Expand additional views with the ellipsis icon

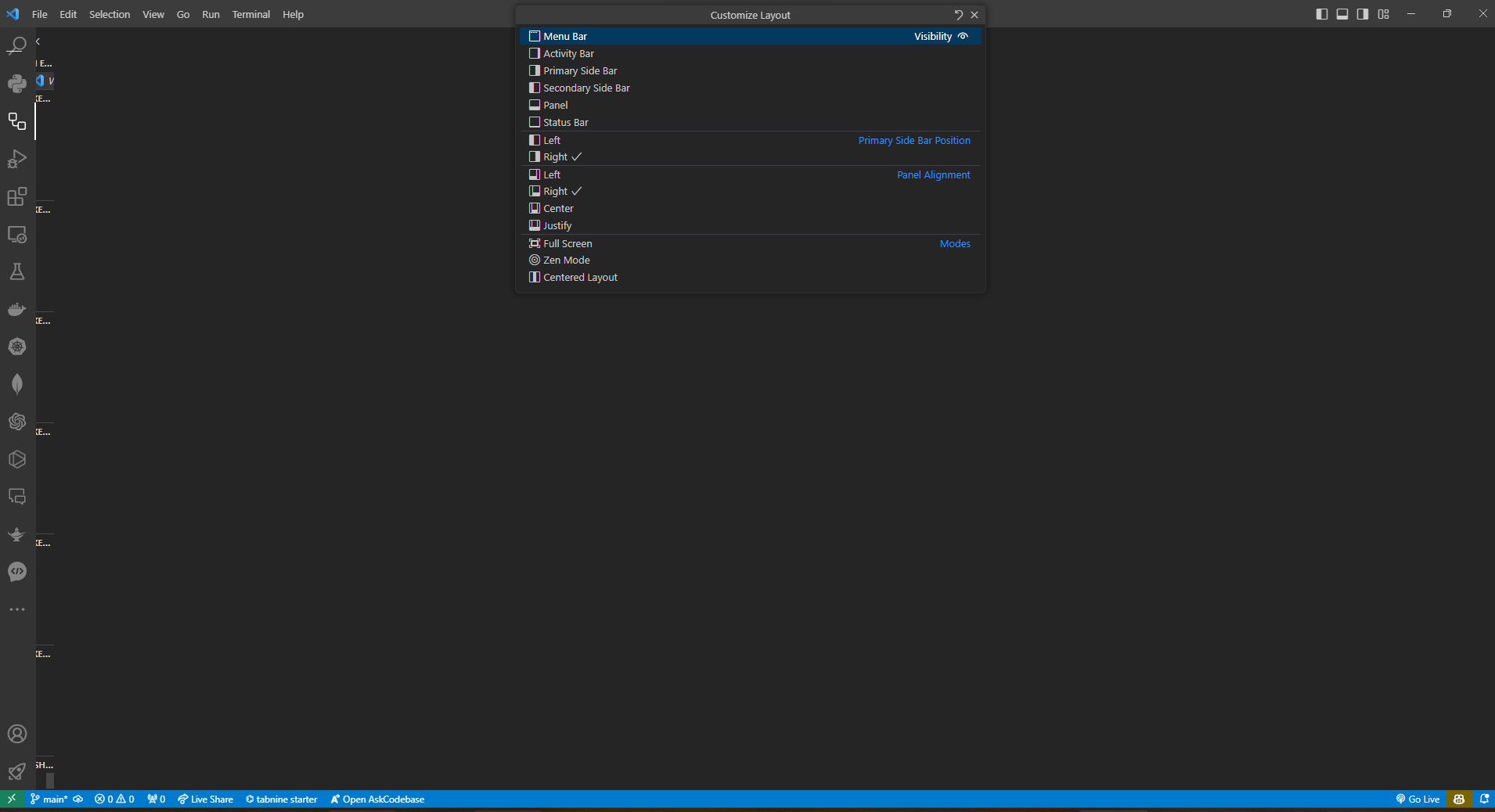click(x=17, y=609)
